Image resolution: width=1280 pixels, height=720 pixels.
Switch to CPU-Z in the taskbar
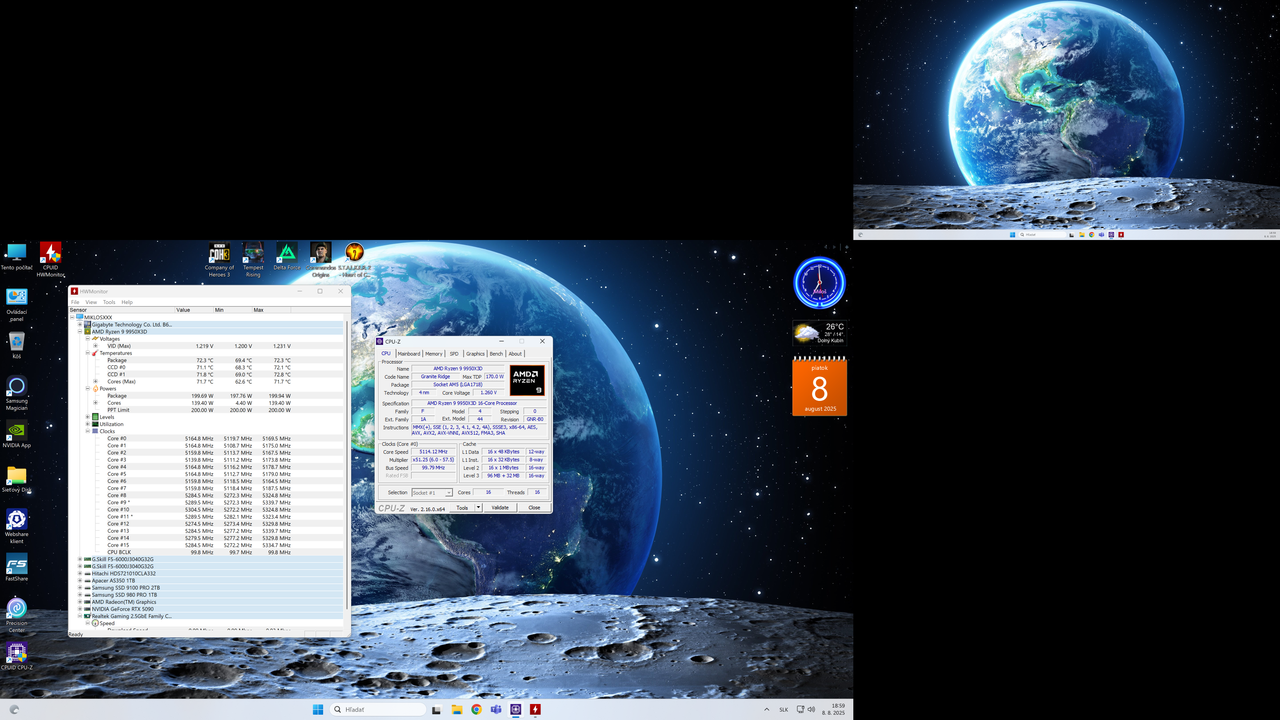[515, 709]
